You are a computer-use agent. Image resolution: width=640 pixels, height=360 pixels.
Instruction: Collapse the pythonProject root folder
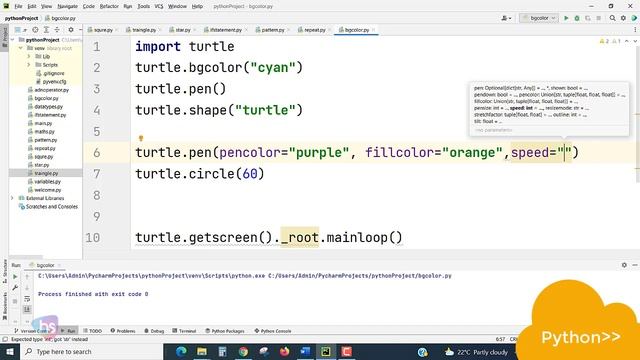(13, 40)
